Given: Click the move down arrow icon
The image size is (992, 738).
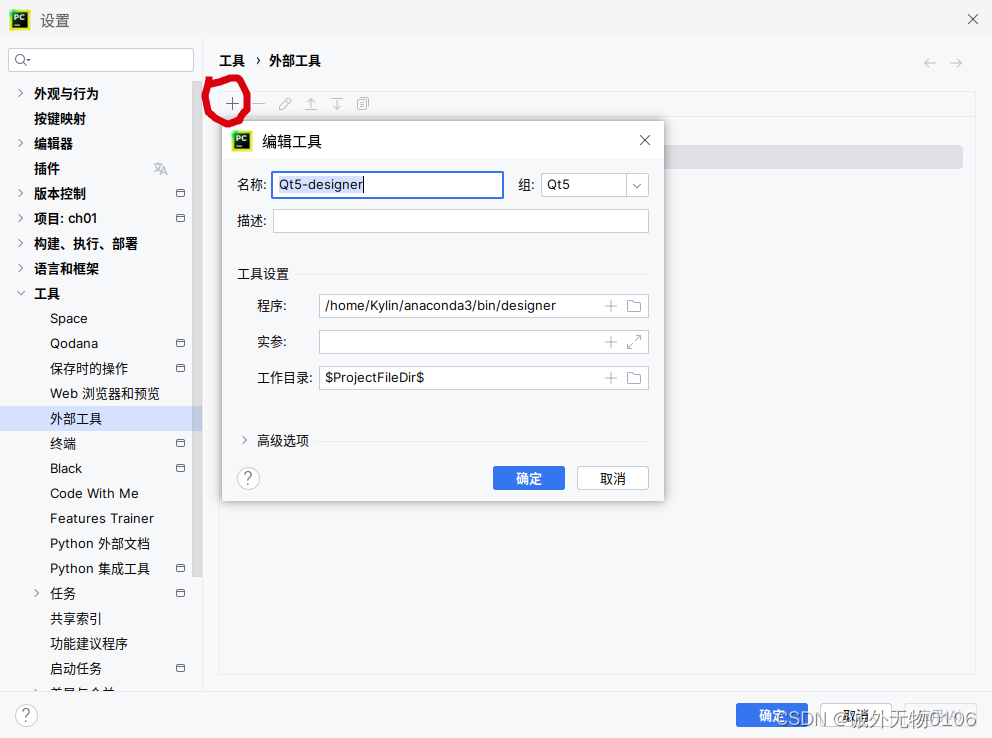Looking at the screenshot, I should click(337, 103).
